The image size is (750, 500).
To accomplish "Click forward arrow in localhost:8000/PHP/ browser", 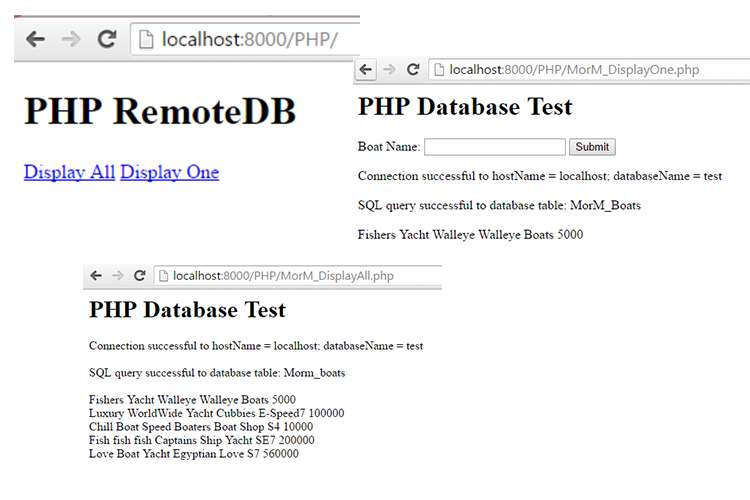I will click(x=71, y=39).
